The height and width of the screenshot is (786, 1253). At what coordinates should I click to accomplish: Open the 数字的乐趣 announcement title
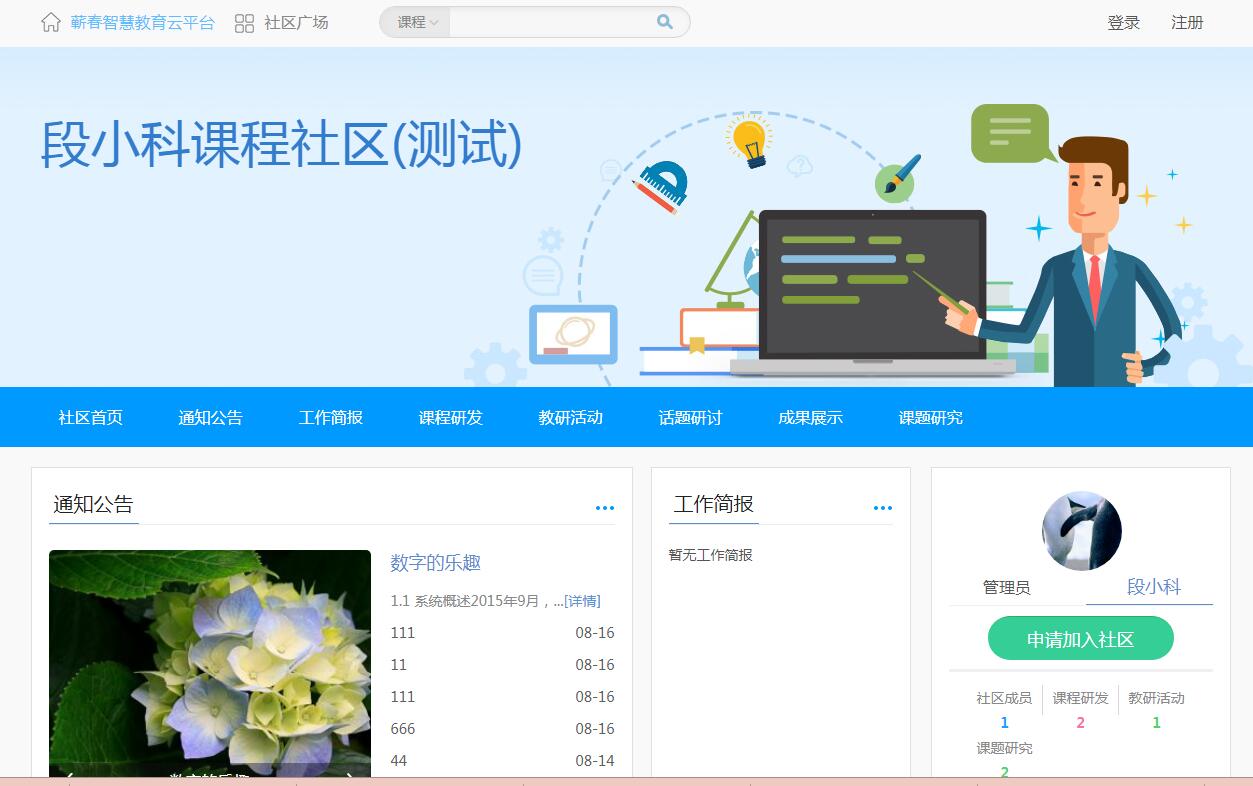point(435,563)
